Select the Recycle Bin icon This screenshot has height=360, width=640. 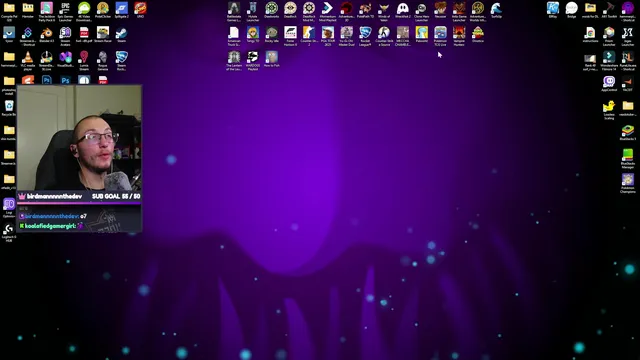[x=9, y=106]
